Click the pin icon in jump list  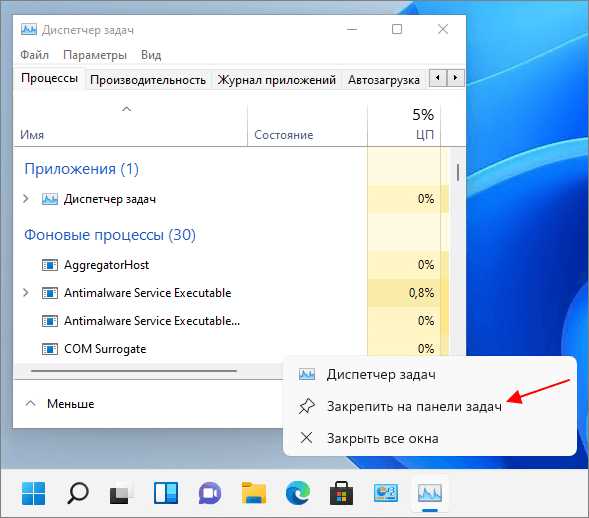pos(307,406)
